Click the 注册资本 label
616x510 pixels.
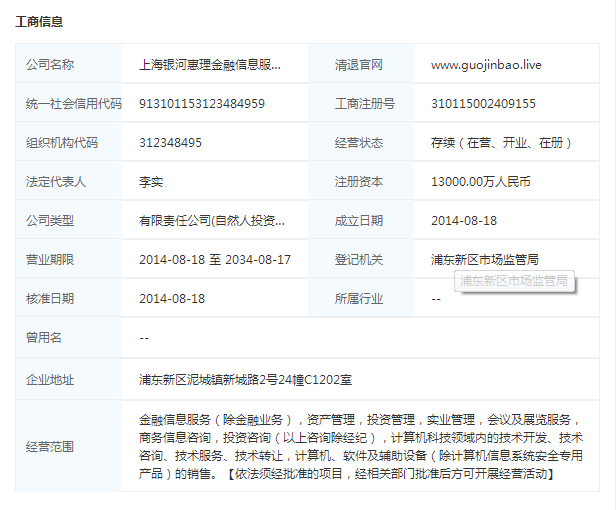(x=359, y=182)
